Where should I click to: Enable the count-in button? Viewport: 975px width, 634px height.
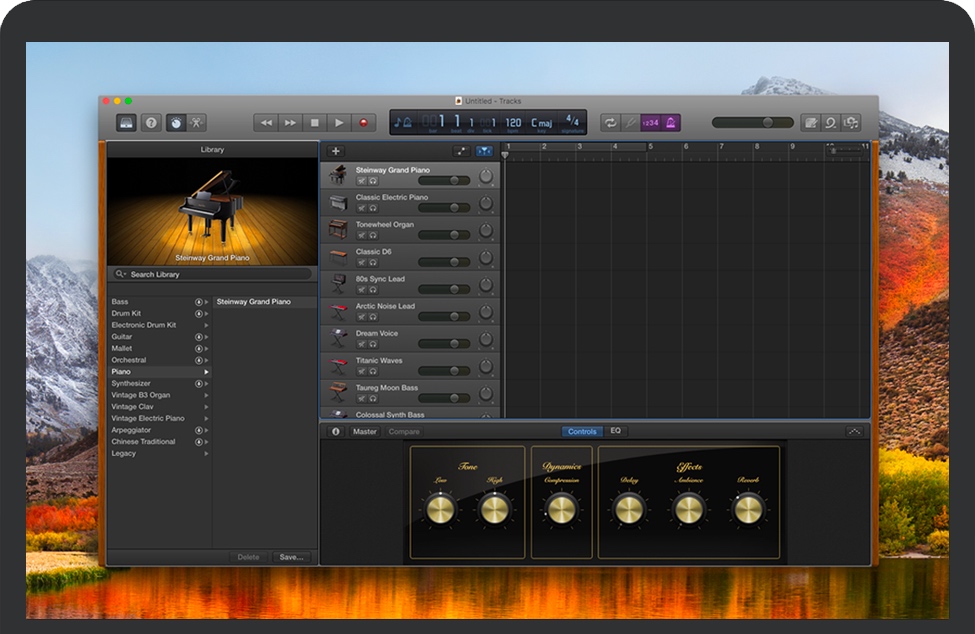point(651,123)
